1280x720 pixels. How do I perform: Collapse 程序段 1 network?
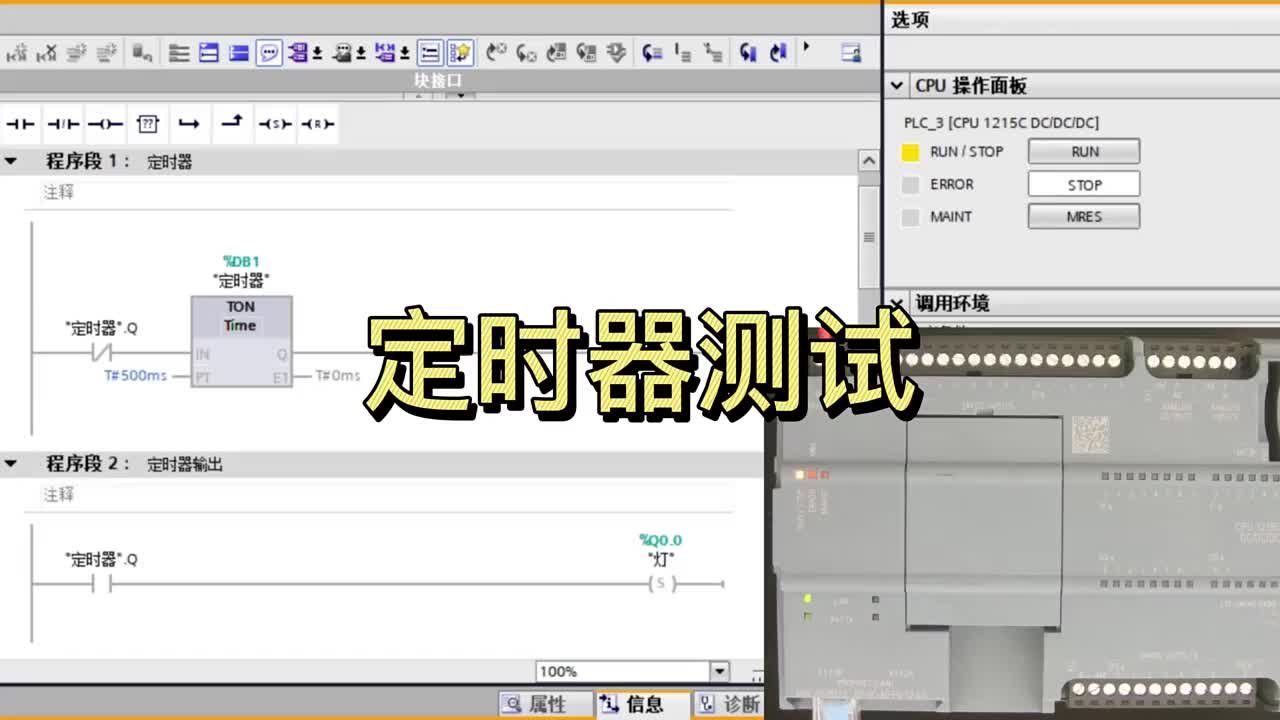pyautogui.click(x=10, y=161)
